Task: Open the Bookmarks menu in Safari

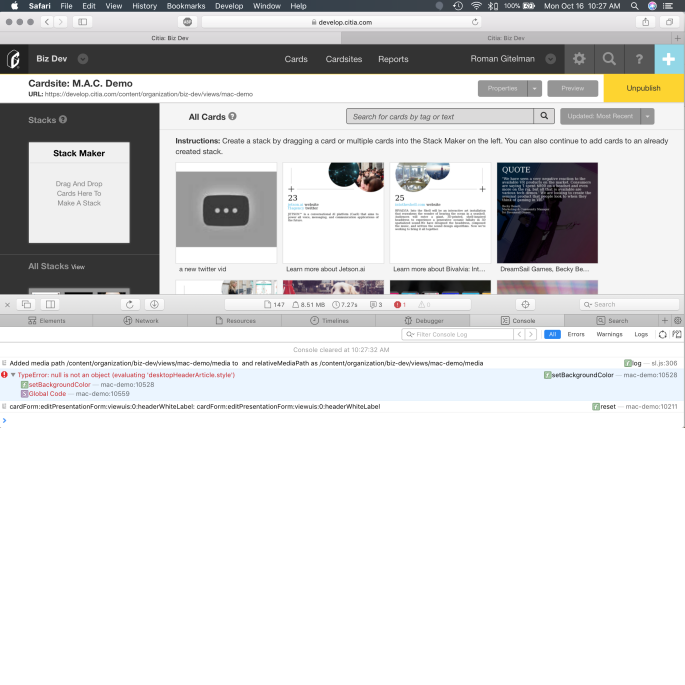Action: (x=185, y=6)
